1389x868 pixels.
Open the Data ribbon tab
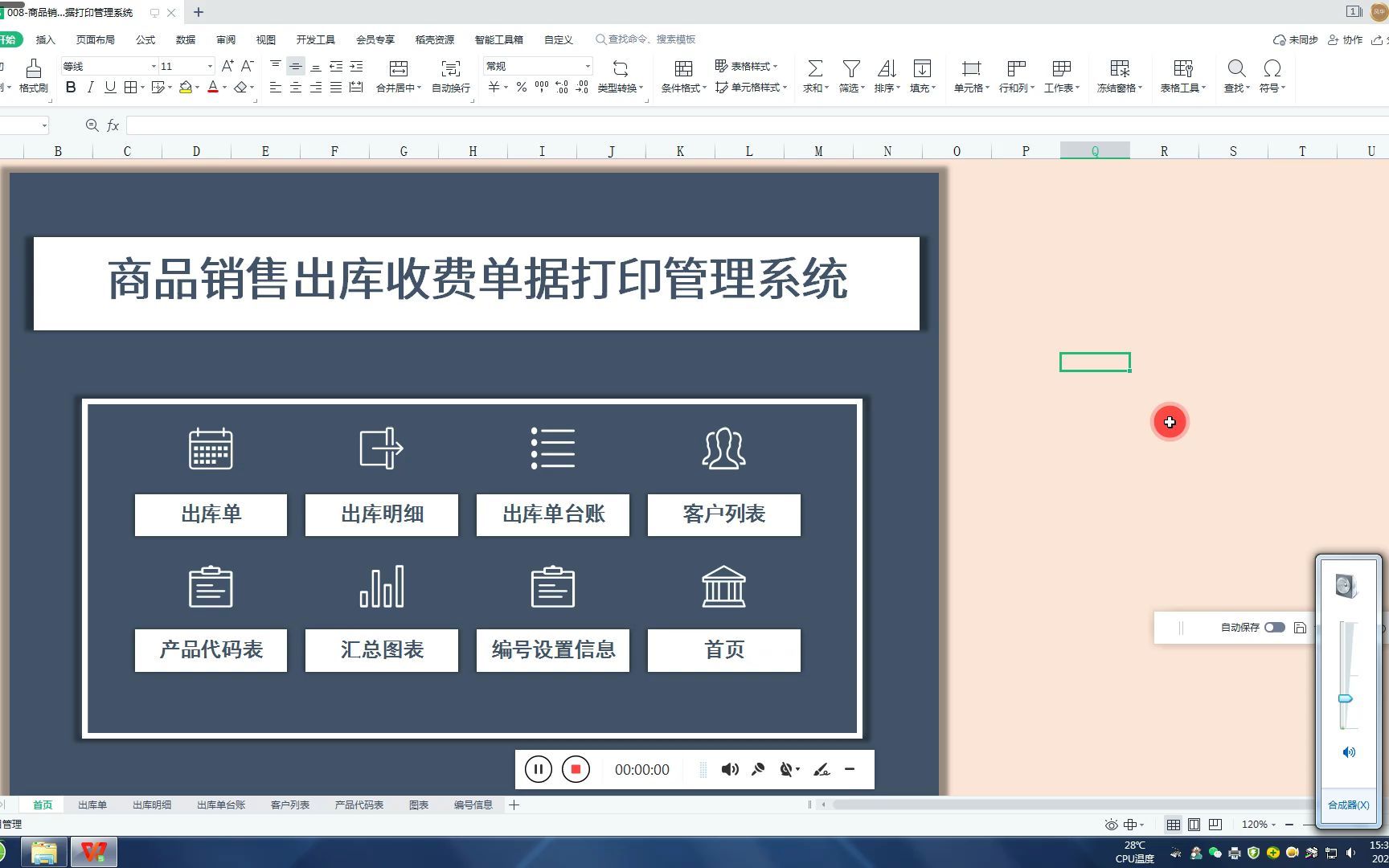point(186,39)
